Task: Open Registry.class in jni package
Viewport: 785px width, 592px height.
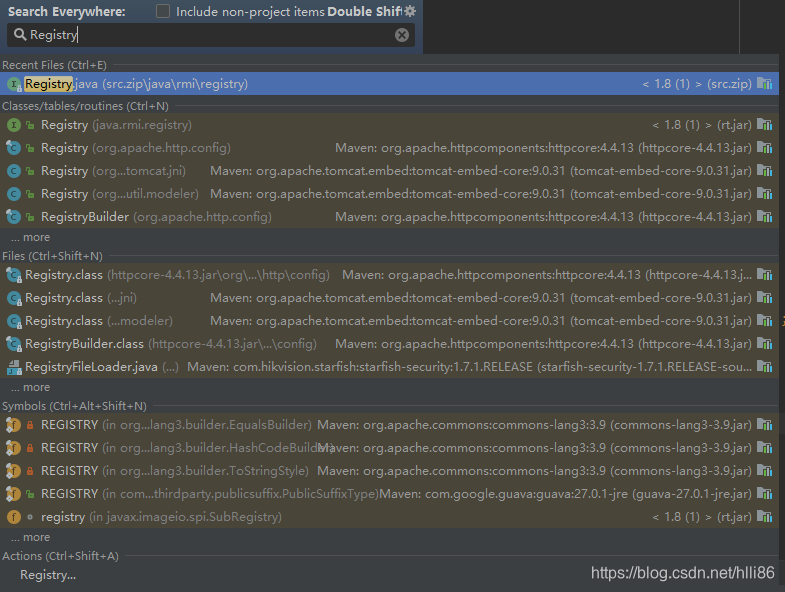Action: tap(389, 298)
